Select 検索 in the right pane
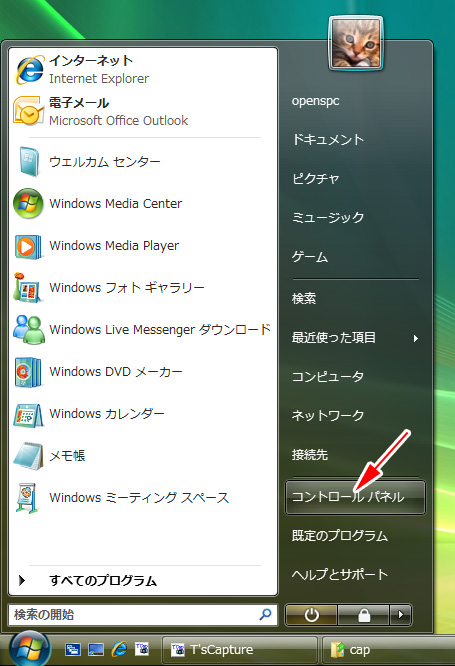455x666 pixels. [304, 298]
